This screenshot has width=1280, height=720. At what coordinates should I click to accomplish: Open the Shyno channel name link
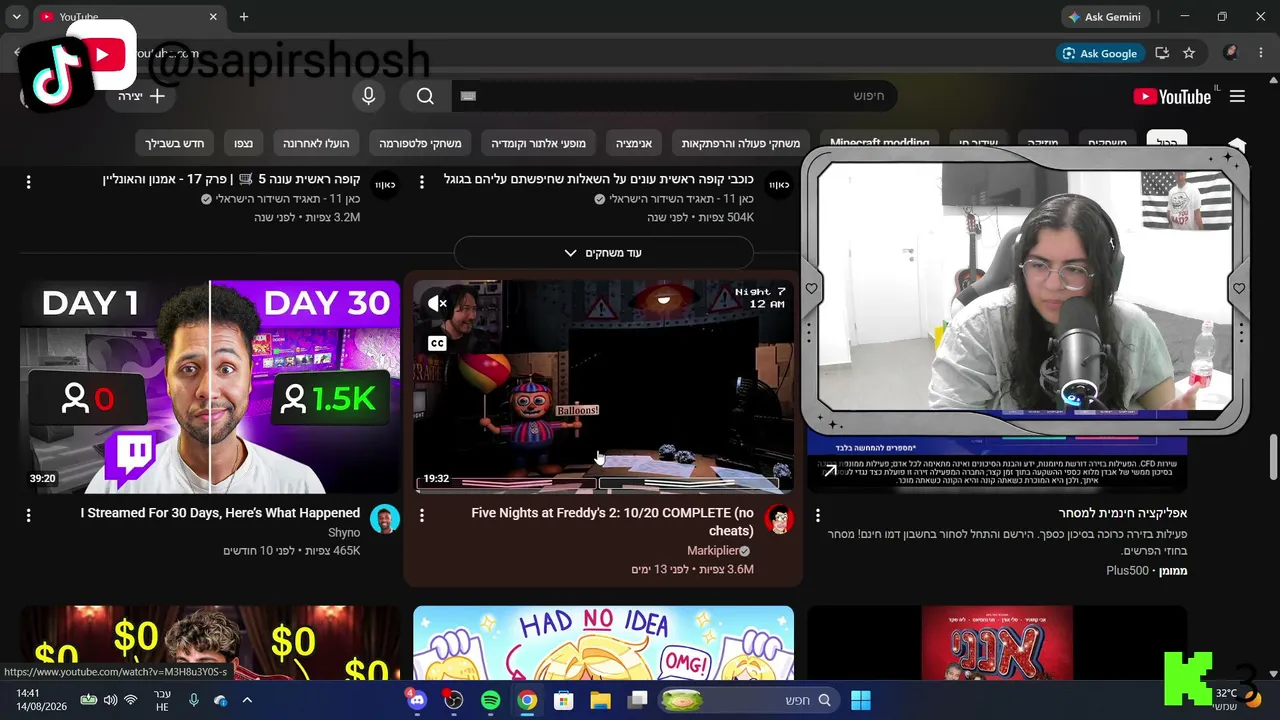coord(344,533)
